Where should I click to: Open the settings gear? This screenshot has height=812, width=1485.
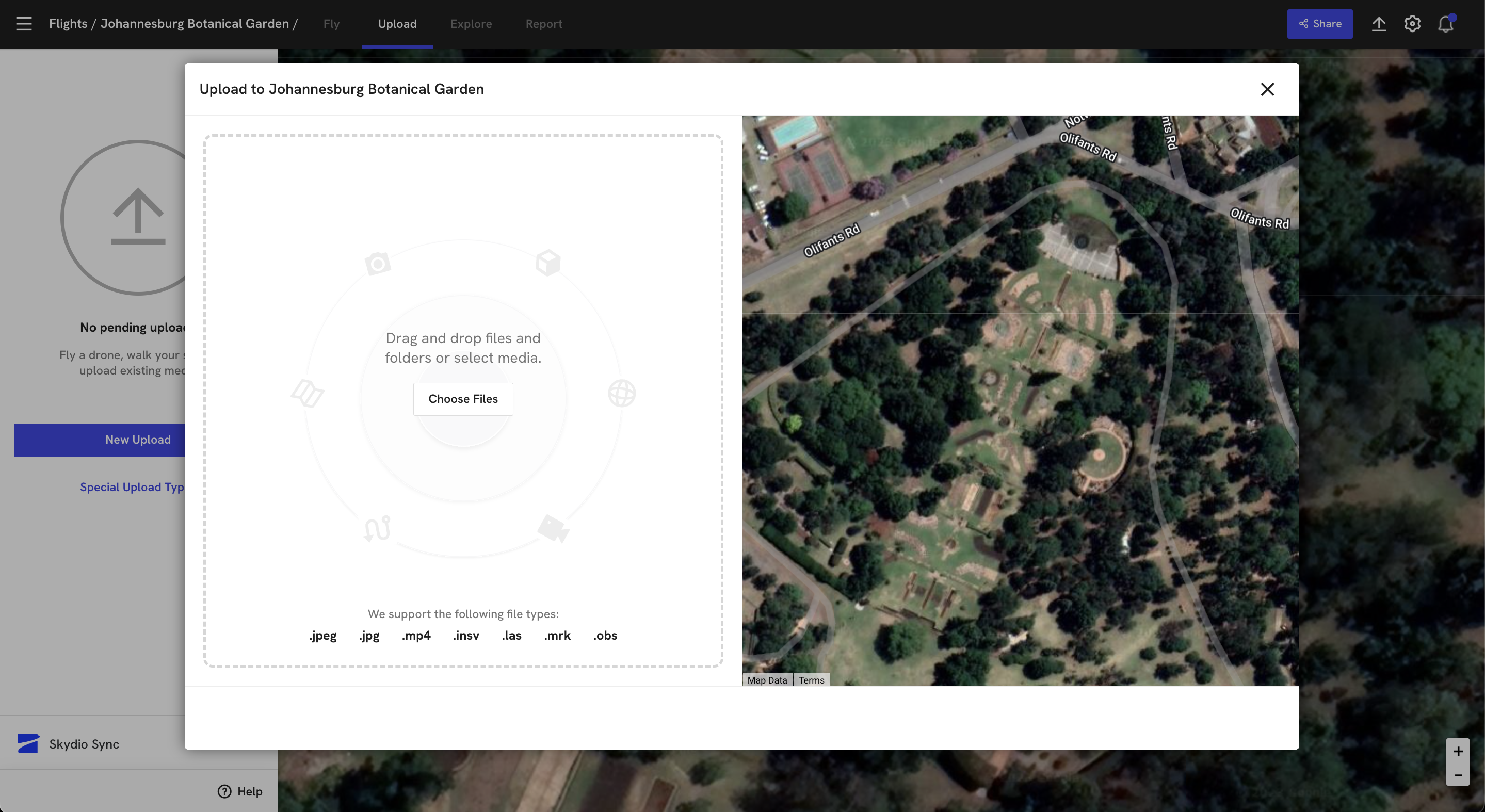pos(1412,24)
